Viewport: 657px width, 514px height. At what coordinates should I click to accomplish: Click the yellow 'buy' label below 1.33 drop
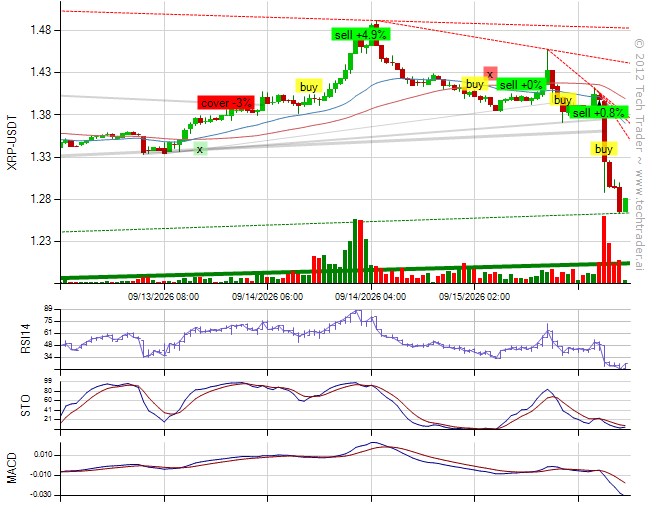pos(604,149)
